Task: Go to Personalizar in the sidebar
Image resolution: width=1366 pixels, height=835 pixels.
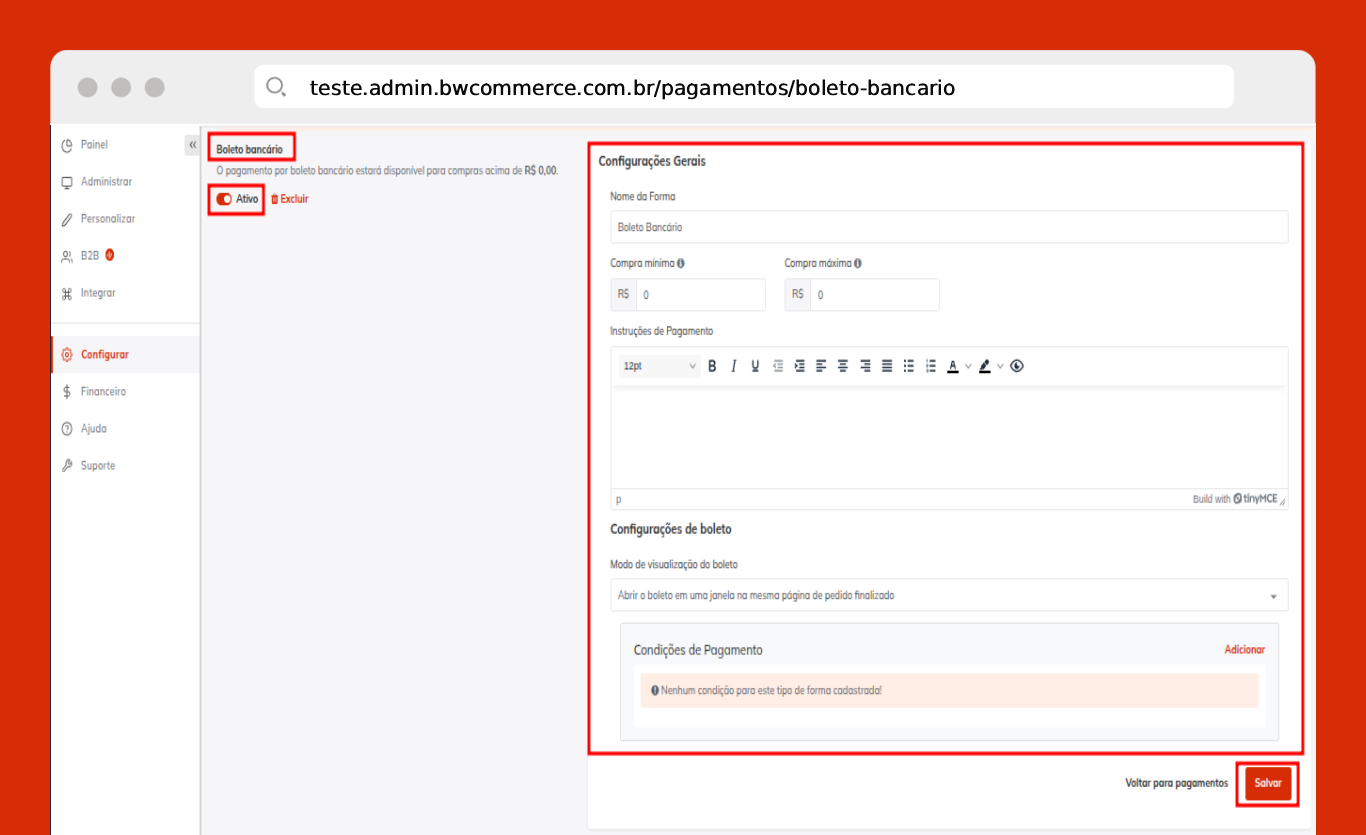Action: (x=107, y=219)
